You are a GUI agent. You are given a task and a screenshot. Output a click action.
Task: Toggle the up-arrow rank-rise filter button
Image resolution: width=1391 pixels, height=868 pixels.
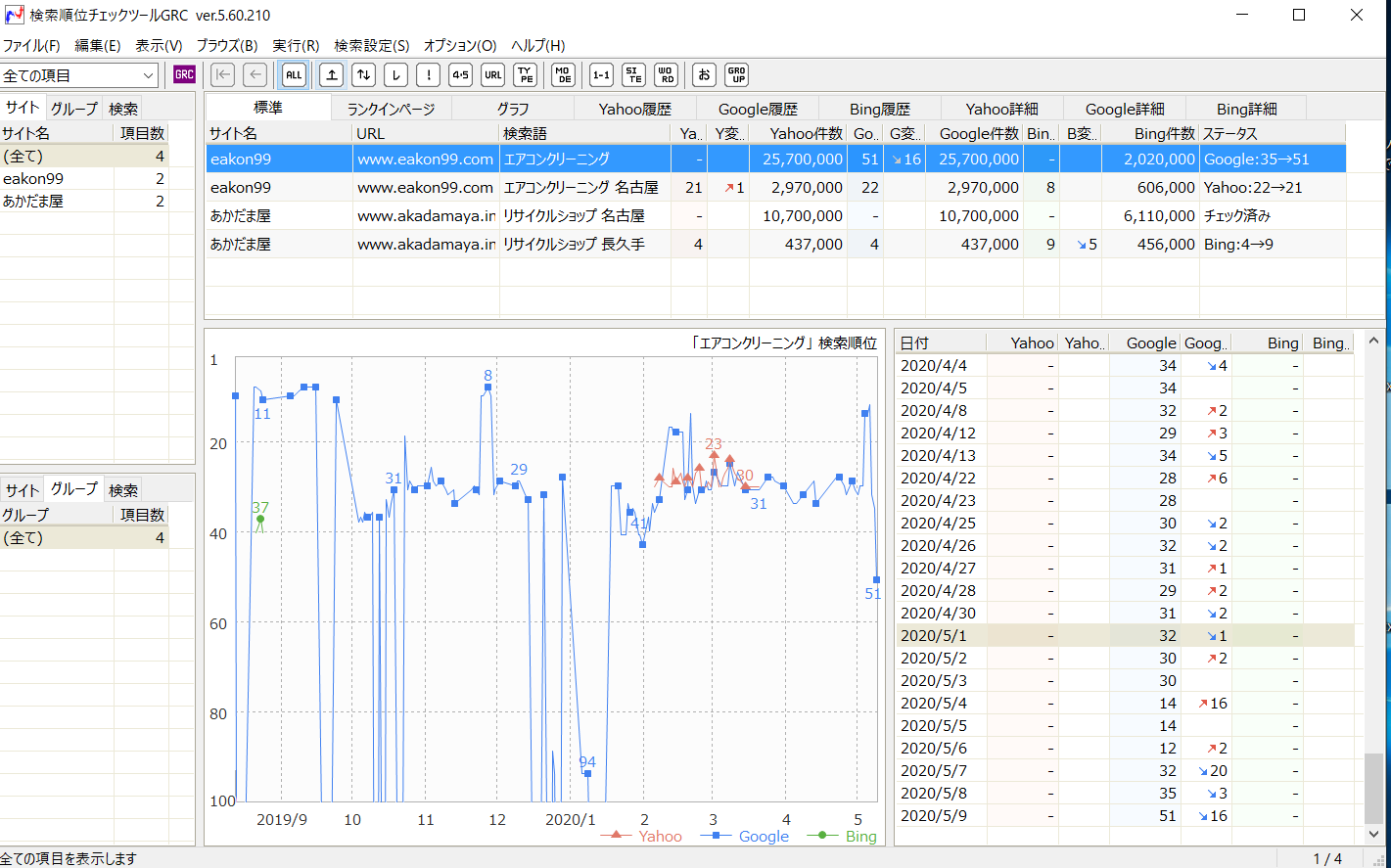[x=332, y=74]
